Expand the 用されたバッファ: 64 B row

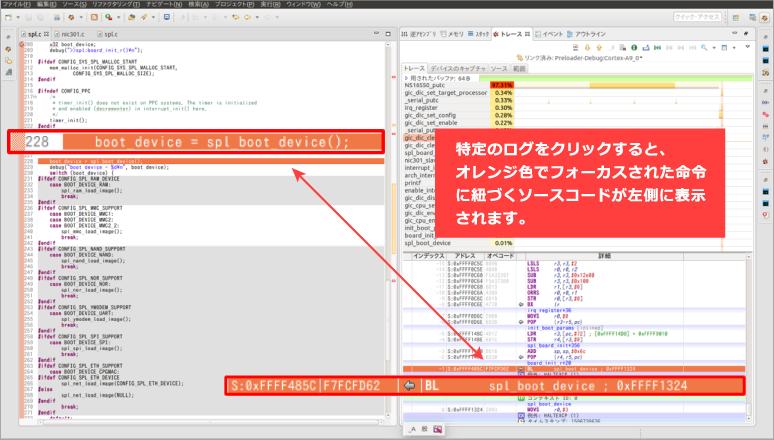(x=407, y=78)
